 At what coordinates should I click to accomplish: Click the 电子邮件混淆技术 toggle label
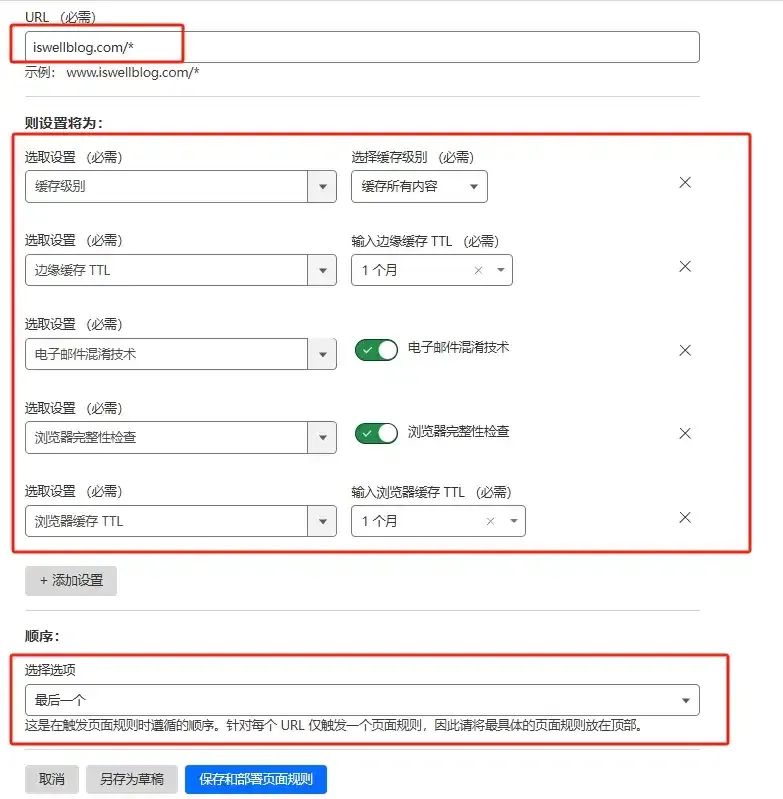click(458, 348)
